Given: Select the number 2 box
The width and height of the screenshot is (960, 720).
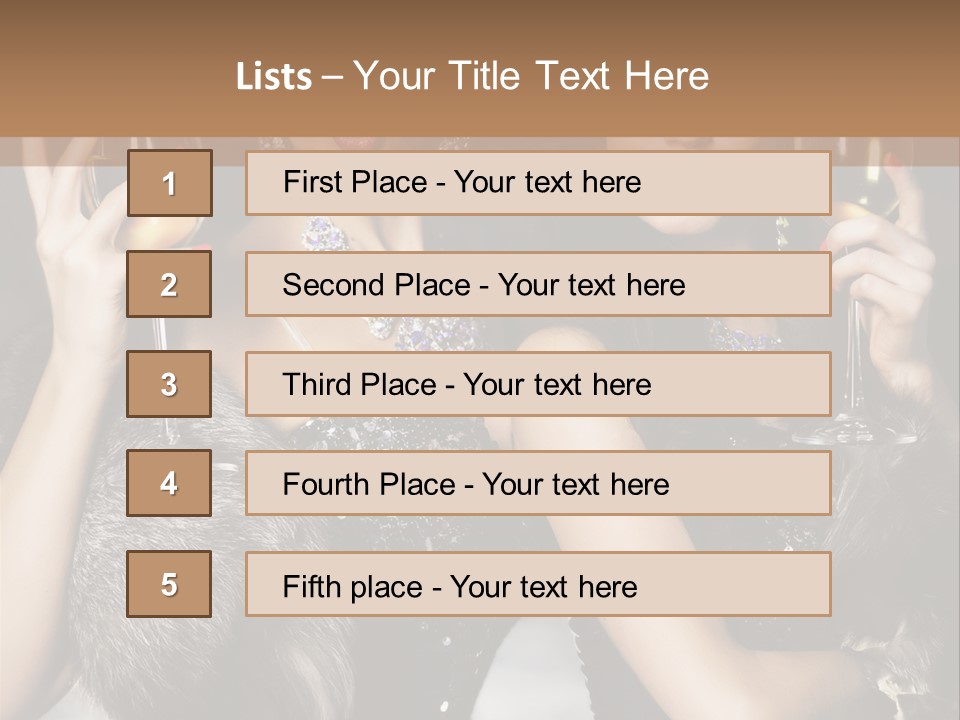Looking at the screenshot, I should 169,284.
